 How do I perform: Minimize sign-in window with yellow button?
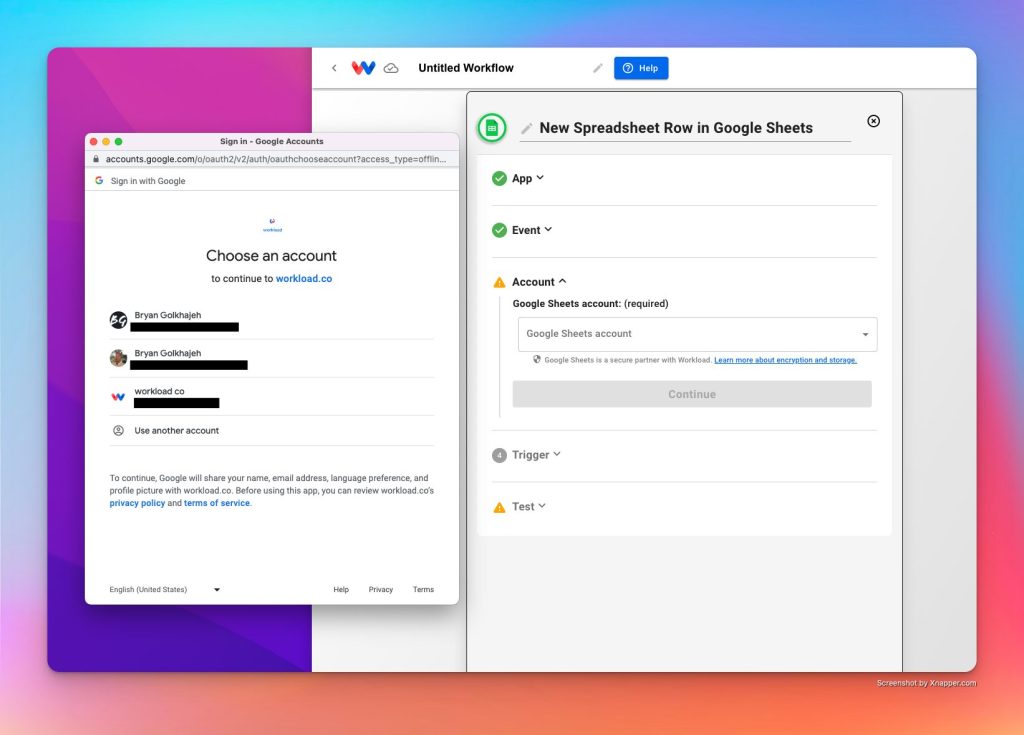pyautogui.click(x=106, y=141)
